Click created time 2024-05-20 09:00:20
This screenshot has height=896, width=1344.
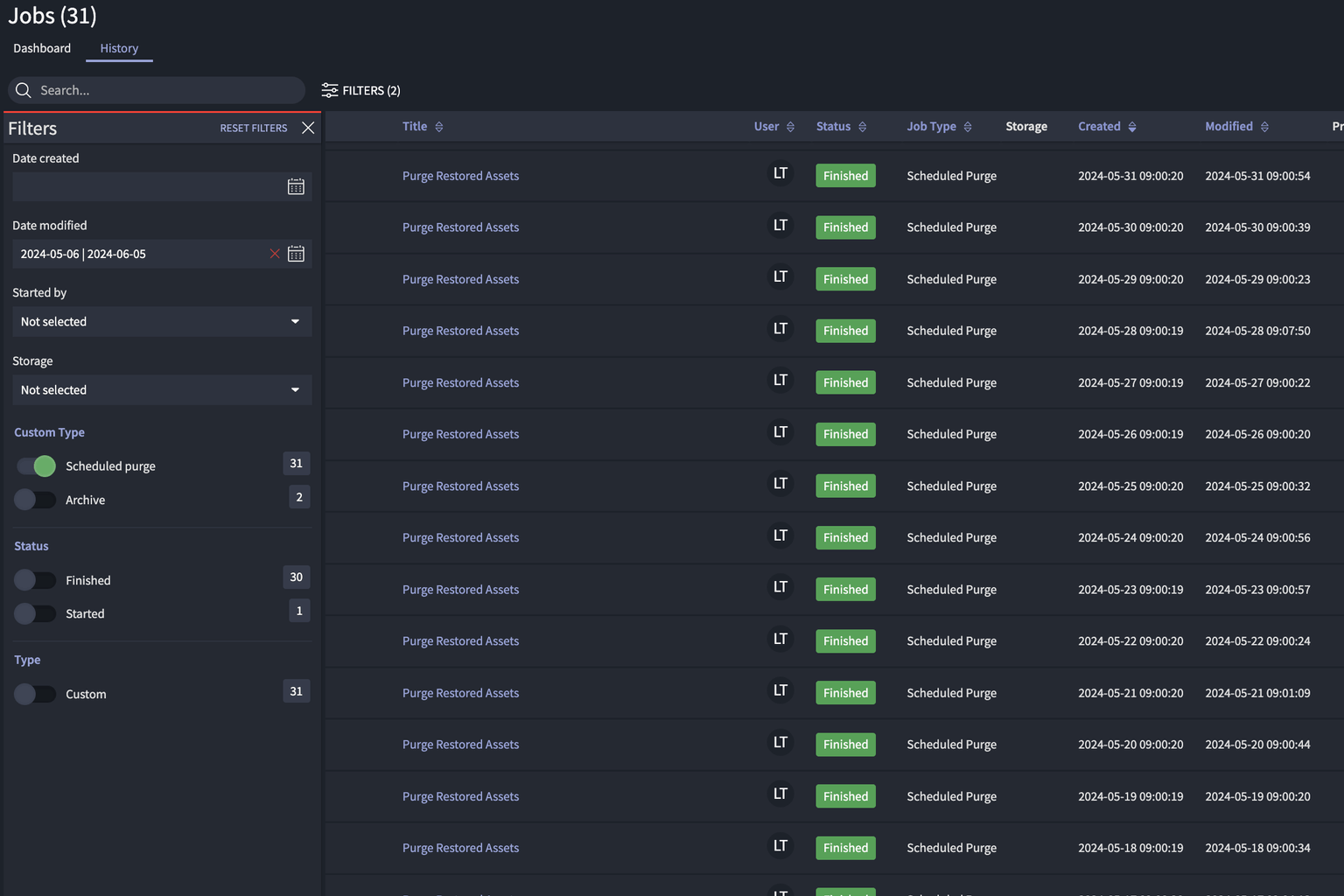point(1130,745)
